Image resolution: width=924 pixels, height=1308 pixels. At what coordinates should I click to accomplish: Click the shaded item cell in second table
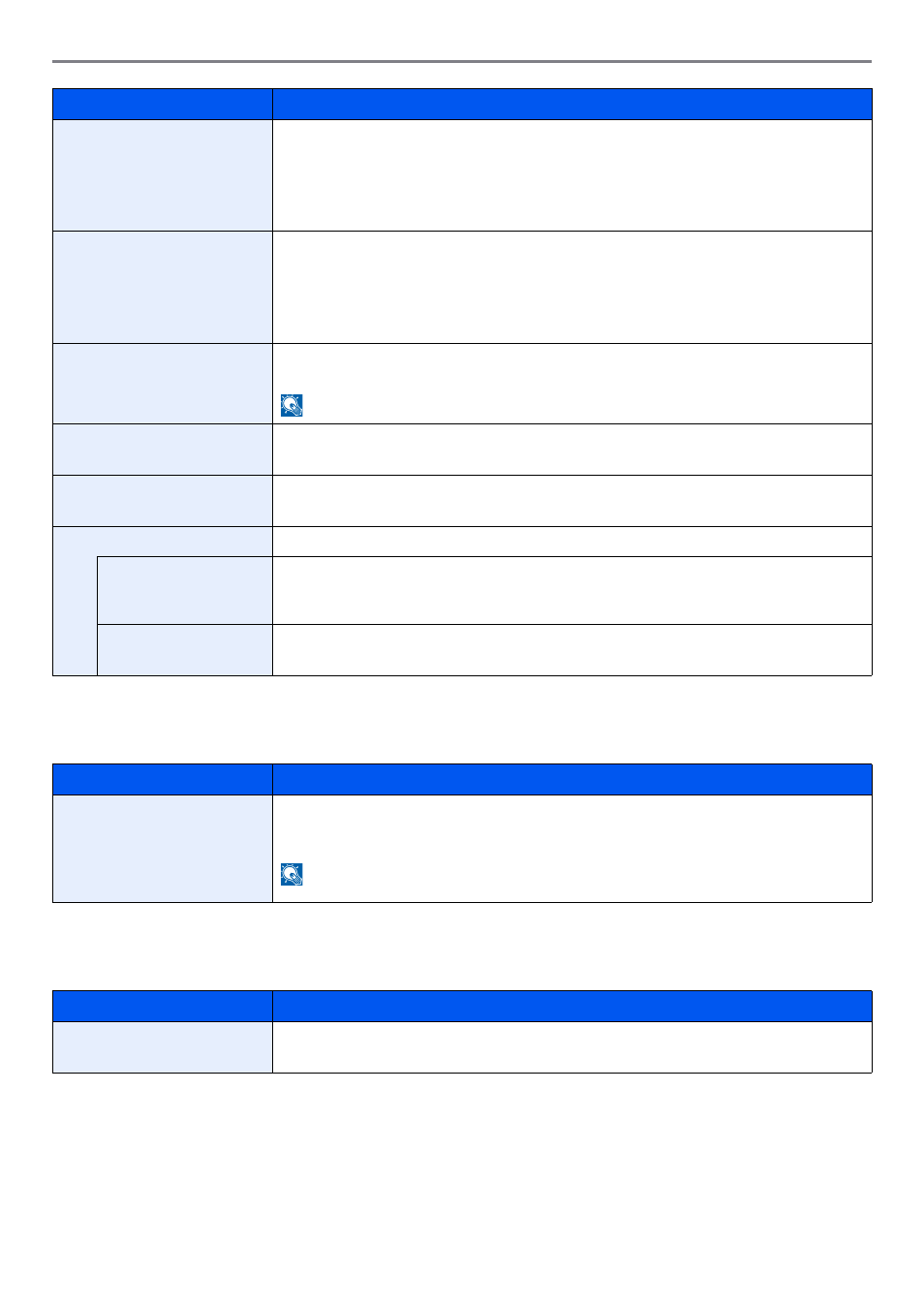pos(163,849)
